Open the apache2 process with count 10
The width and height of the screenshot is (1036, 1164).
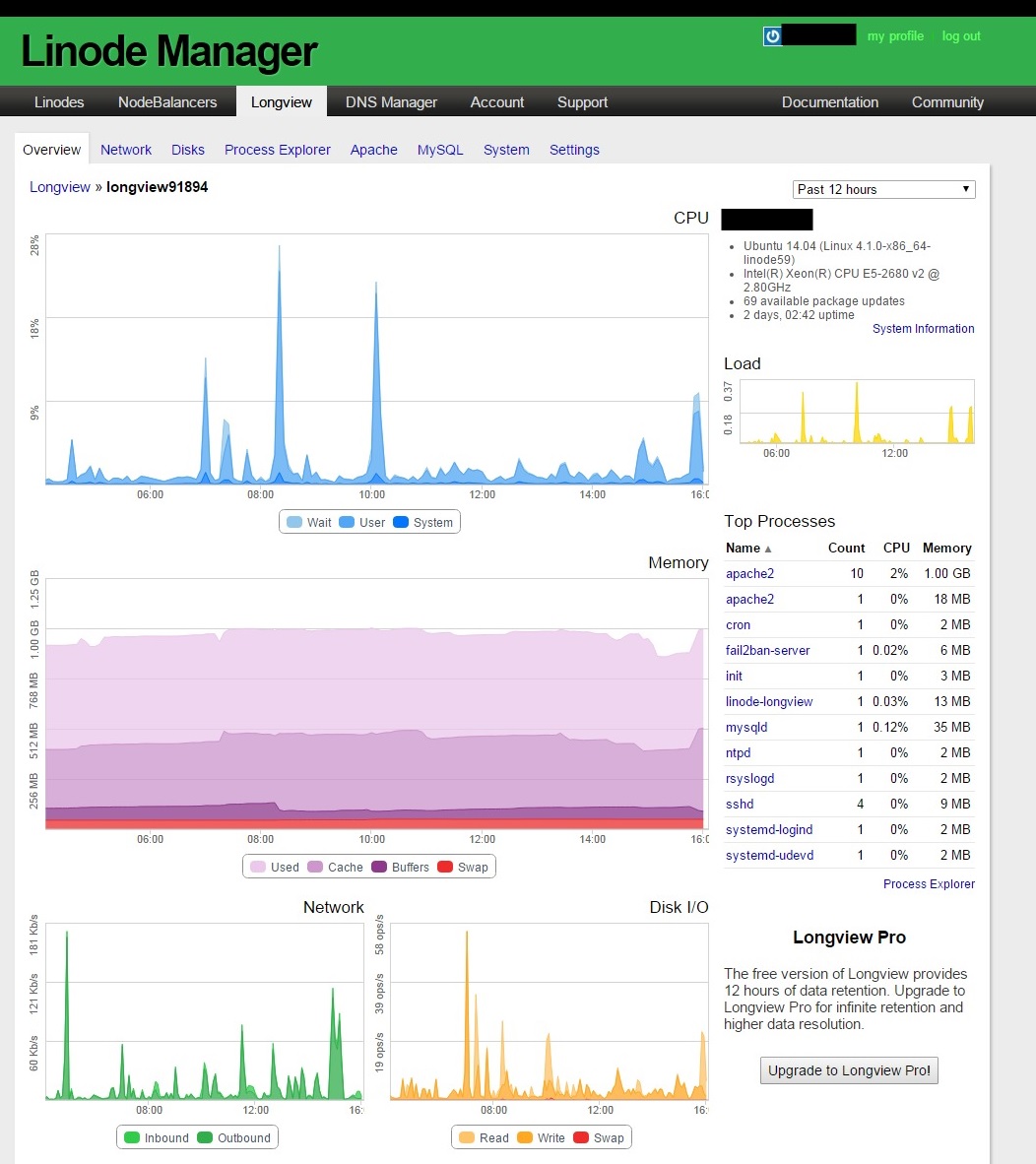(749, 573)
